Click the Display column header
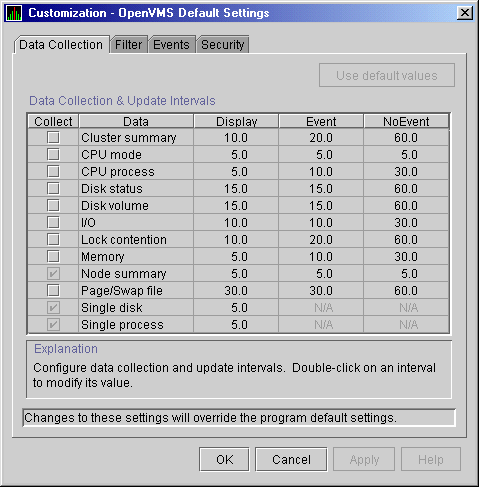Screen dimensions: 479x487 pos(236,121)
